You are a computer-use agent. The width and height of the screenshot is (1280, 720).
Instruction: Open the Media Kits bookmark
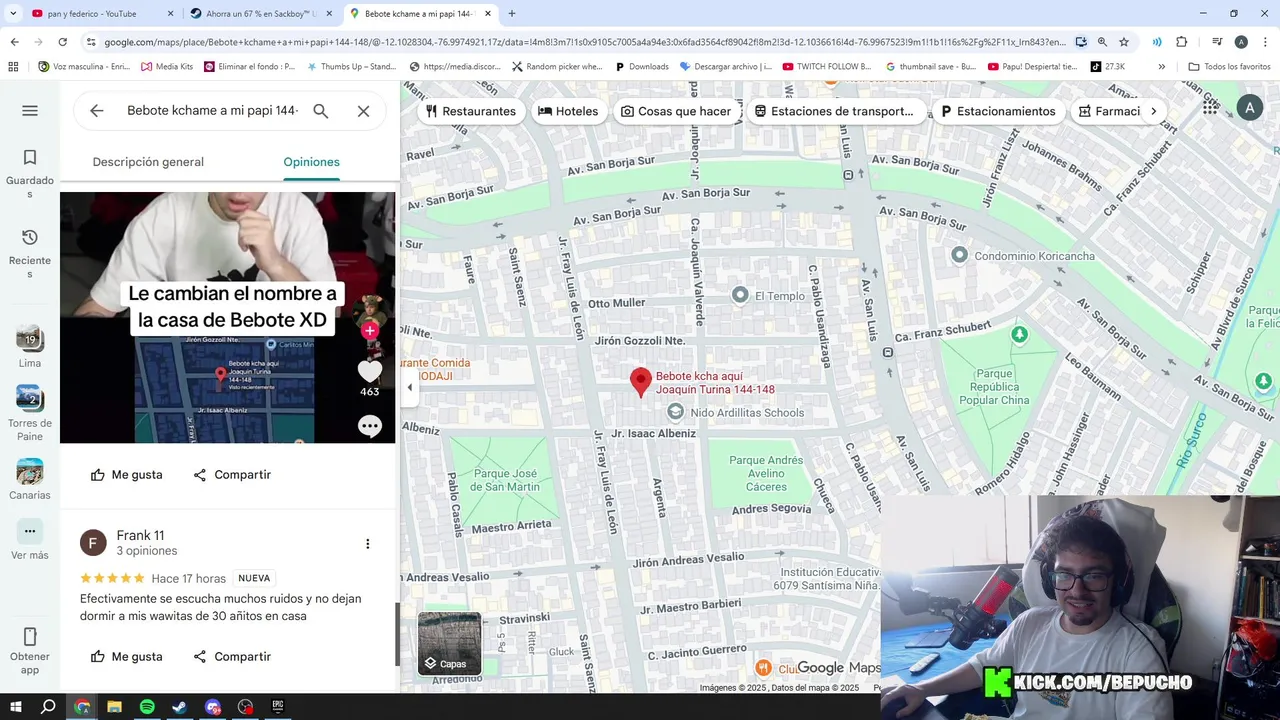[167, 67]
